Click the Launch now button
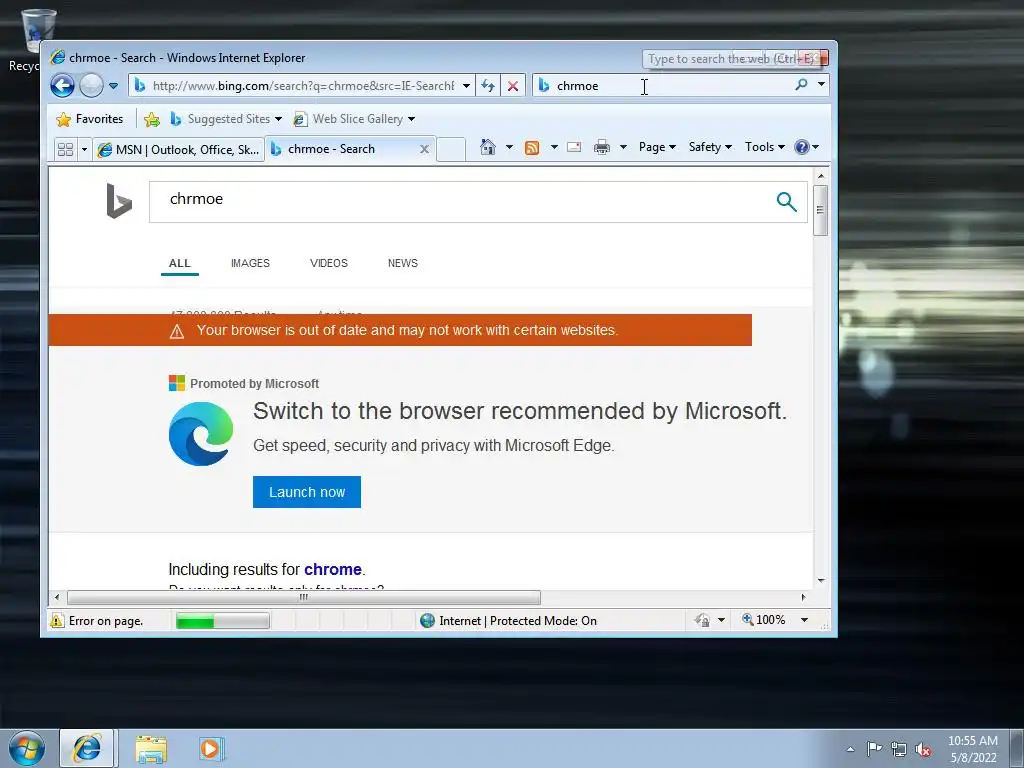The image size is (1024, 768). coord(307,492)
